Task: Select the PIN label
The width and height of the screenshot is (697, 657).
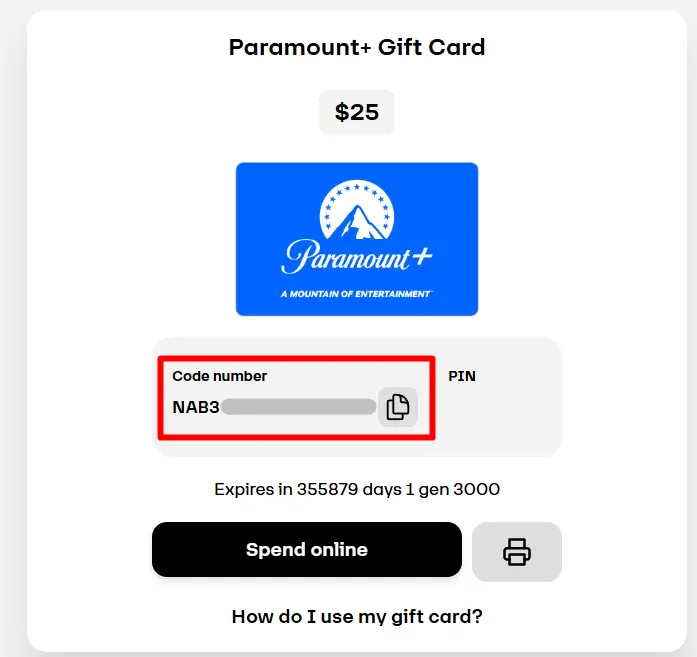Action: (x=462, y=376)
